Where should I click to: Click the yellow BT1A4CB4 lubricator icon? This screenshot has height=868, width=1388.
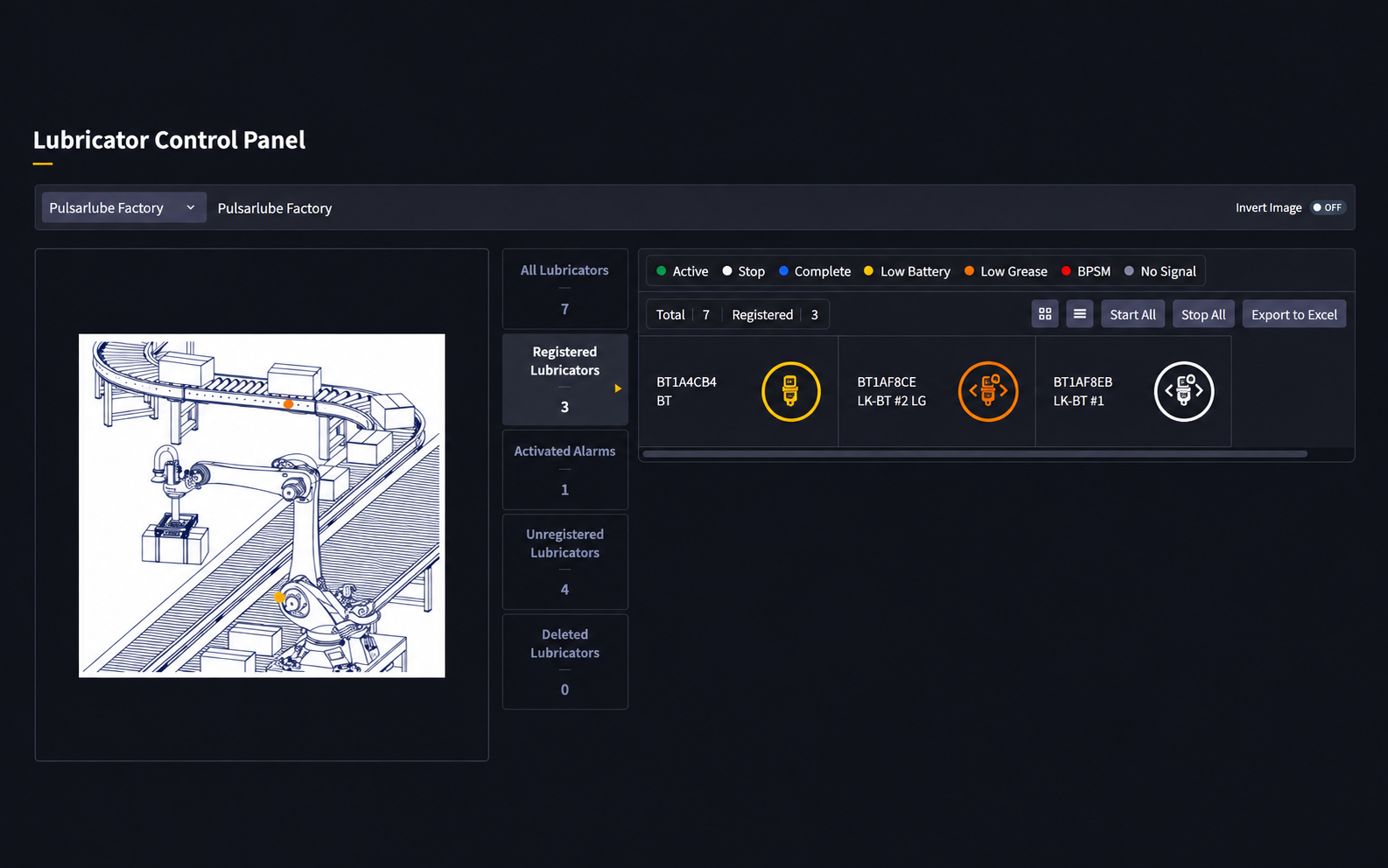click(x=790, y=391)
